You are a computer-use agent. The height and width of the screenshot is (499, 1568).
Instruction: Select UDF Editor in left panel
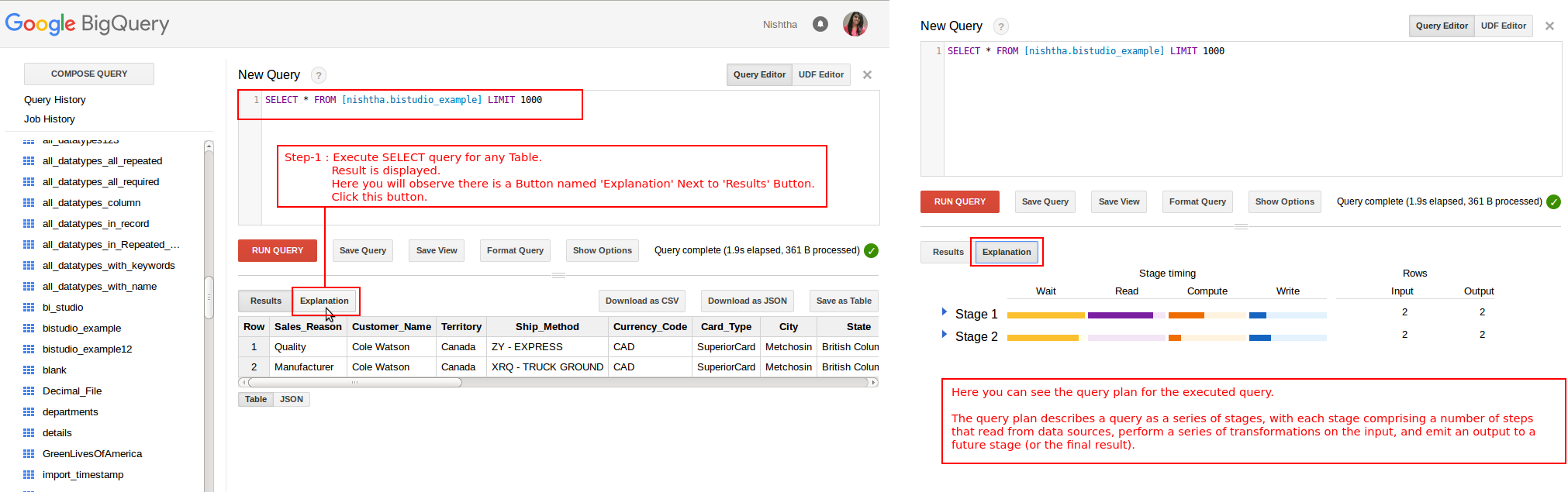pos(821,75)
